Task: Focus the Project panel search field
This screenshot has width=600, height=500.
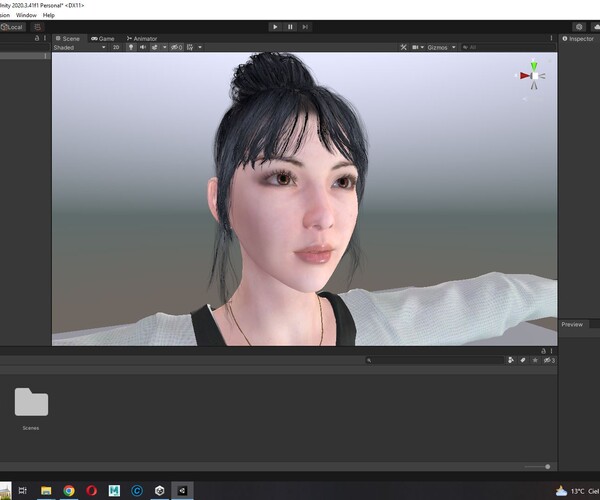Action: (435, 360)
